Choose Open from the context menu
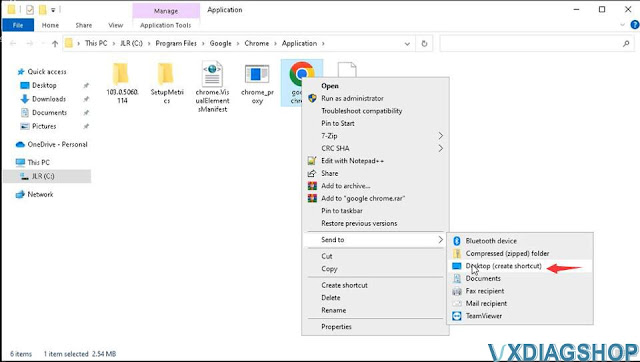The width and height of the screenshot is (640, 362). click(330, 86)
